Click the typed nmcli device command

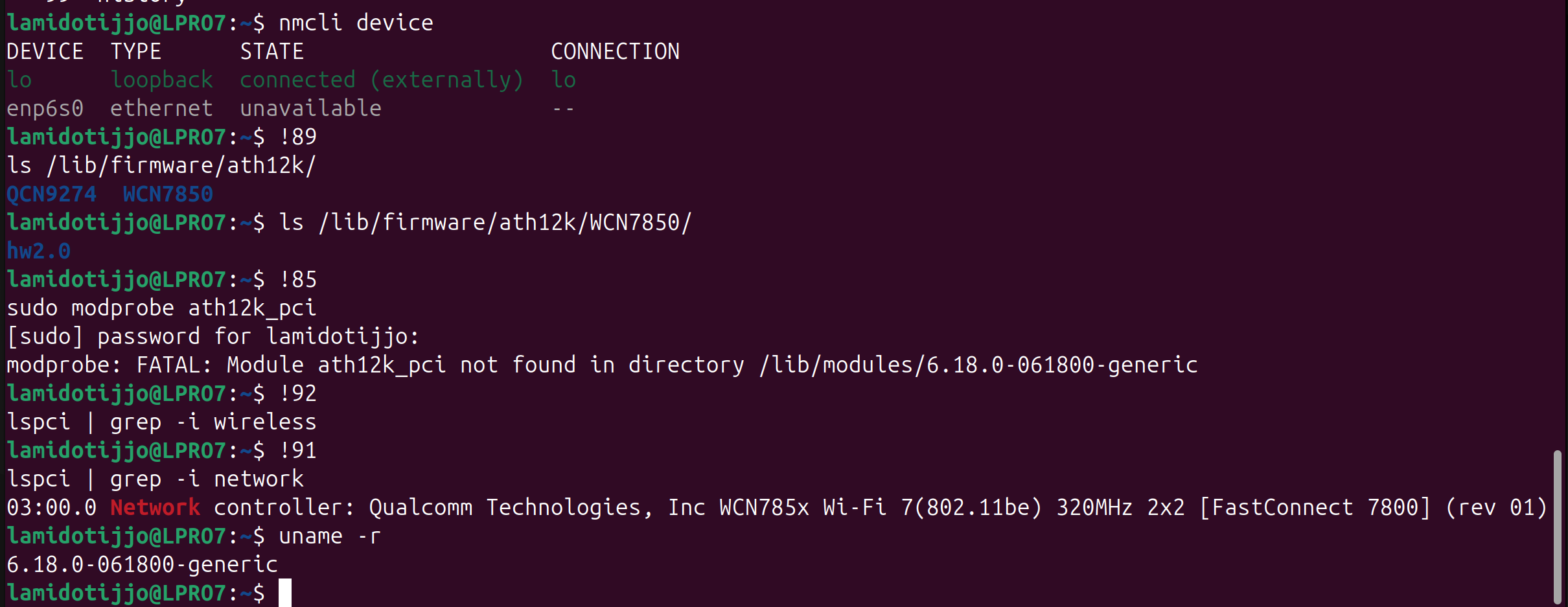pos(356,23)
